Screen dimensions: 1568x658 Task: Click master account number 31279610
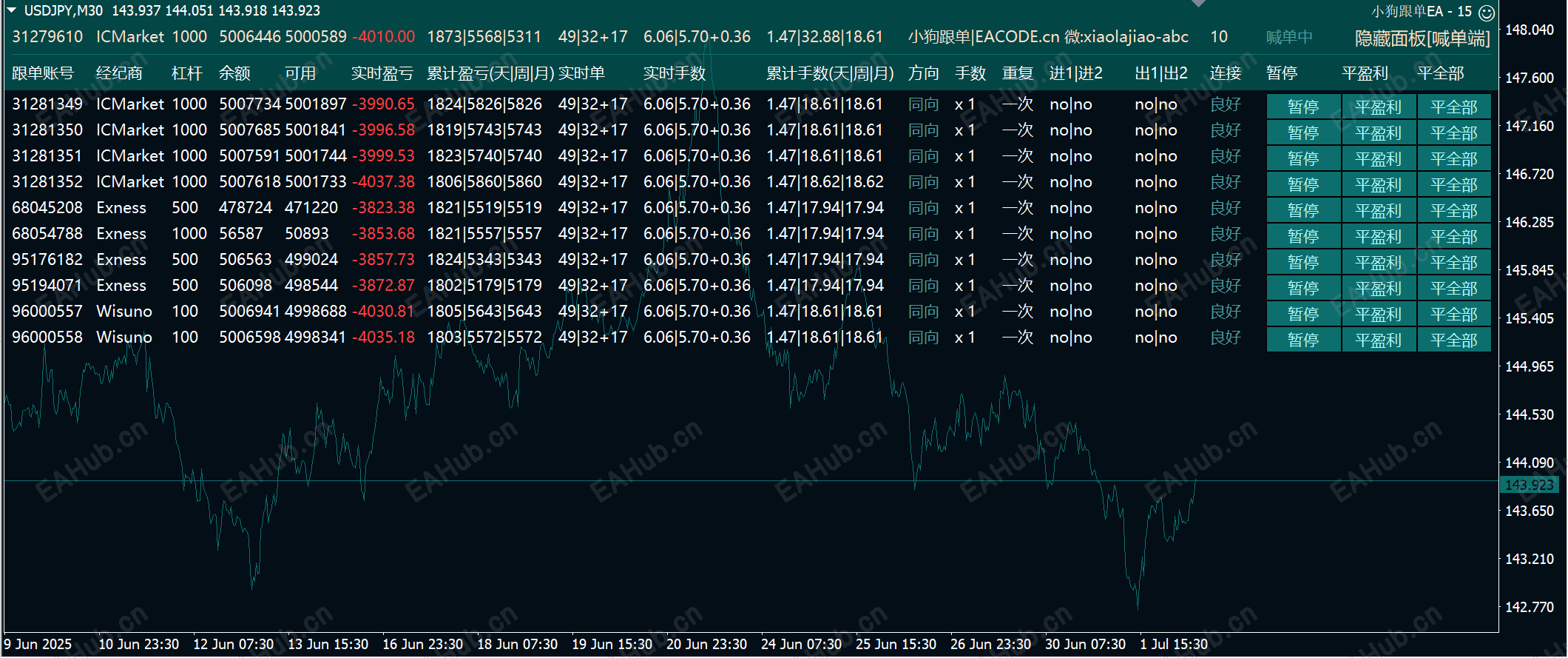click(x=47, y=37)
